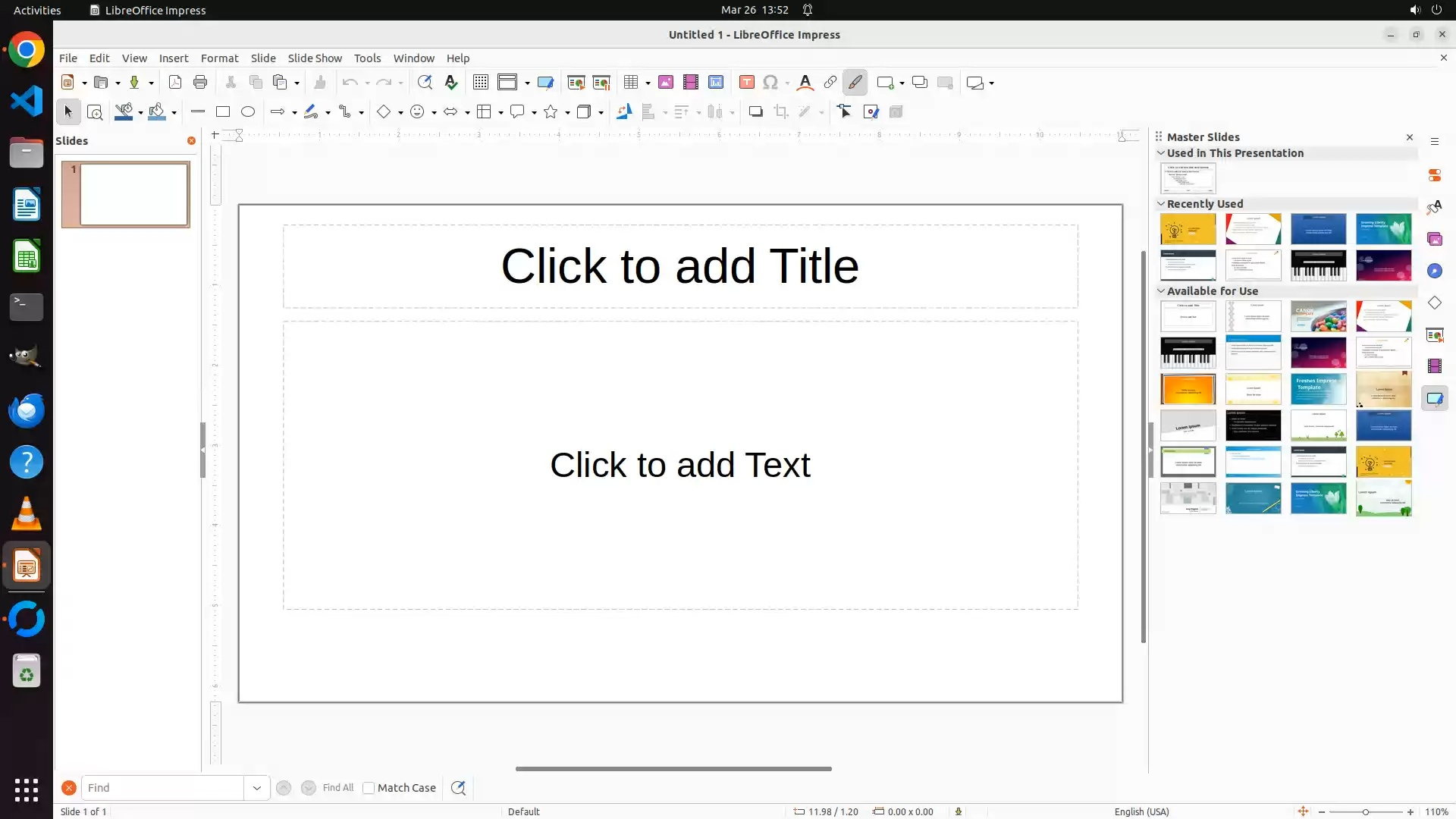Click the Export as PDF icon

[175, 83]
